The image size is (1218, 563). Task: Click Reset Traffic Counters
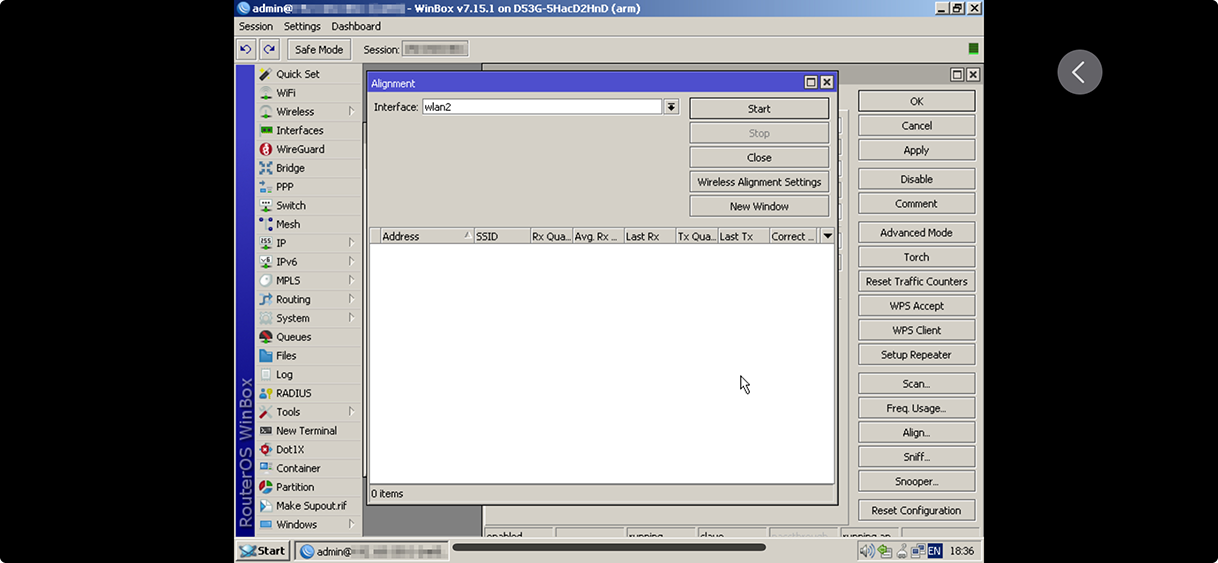click(916, 282)
